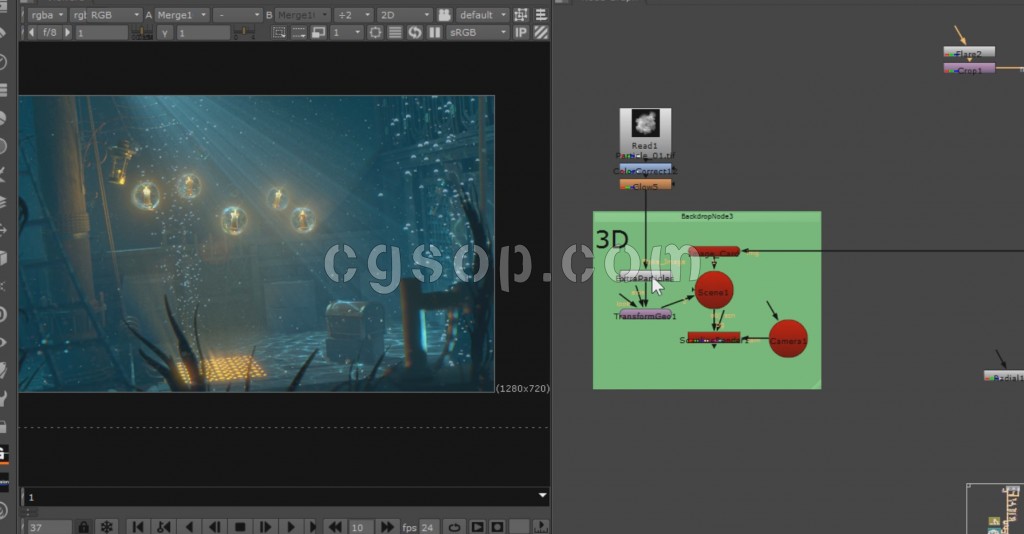Open the ÷2 downscale dropdown
Screen dimensions: 1024x534
pos(353,14)
